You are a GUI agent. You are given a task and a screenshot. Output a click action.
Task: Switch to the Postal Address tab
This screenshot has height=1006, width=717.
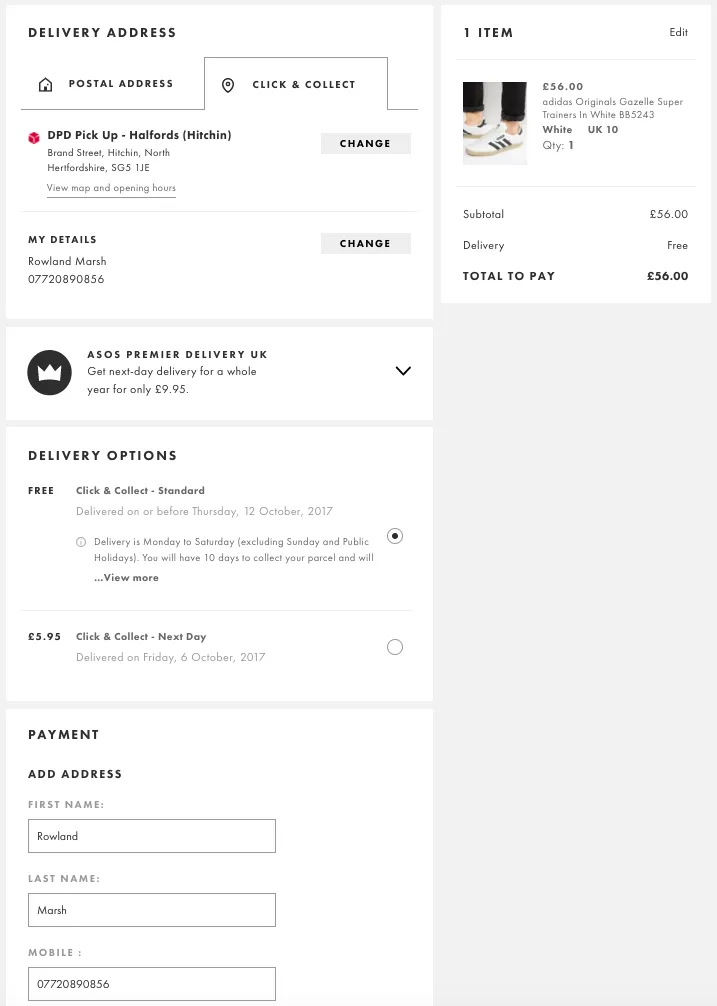coord(112,84)
